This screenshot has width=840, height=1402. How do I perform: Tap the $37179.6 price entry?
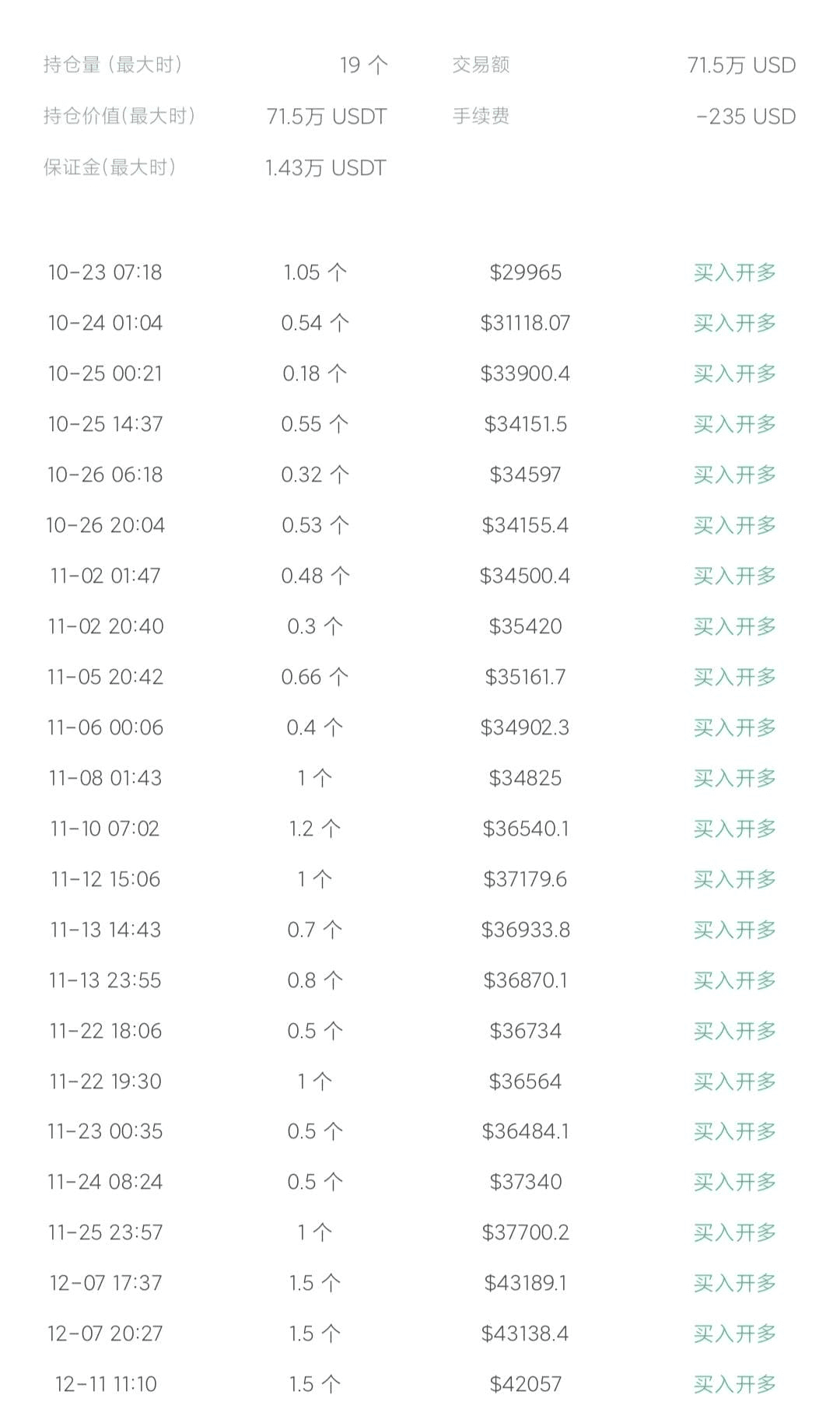point(525,879)
